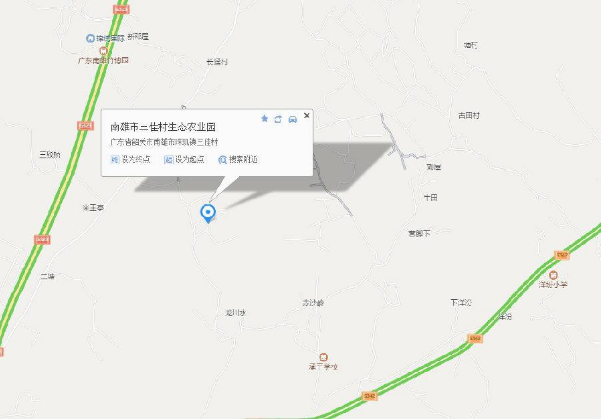
Task: Select the blue hotel icon near 锦绣国际
Action: point(90,38)
